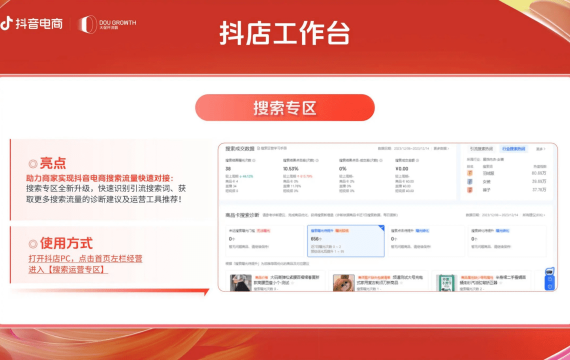This screenshot has width=570, height=360.
Task: Click the 羽绒服 hot-word row icon
Action: click(x=470, y=173)
